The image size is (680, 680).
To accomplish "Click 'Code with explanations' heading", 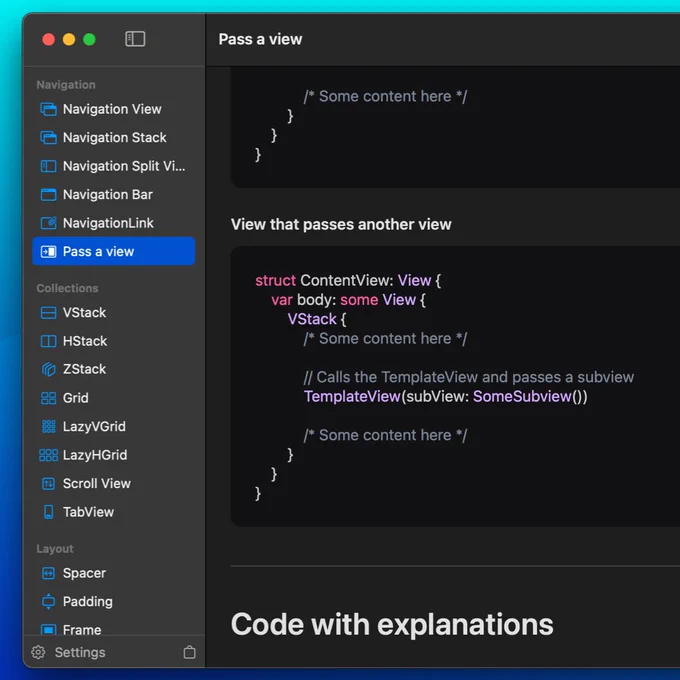I will click(392, 625).
